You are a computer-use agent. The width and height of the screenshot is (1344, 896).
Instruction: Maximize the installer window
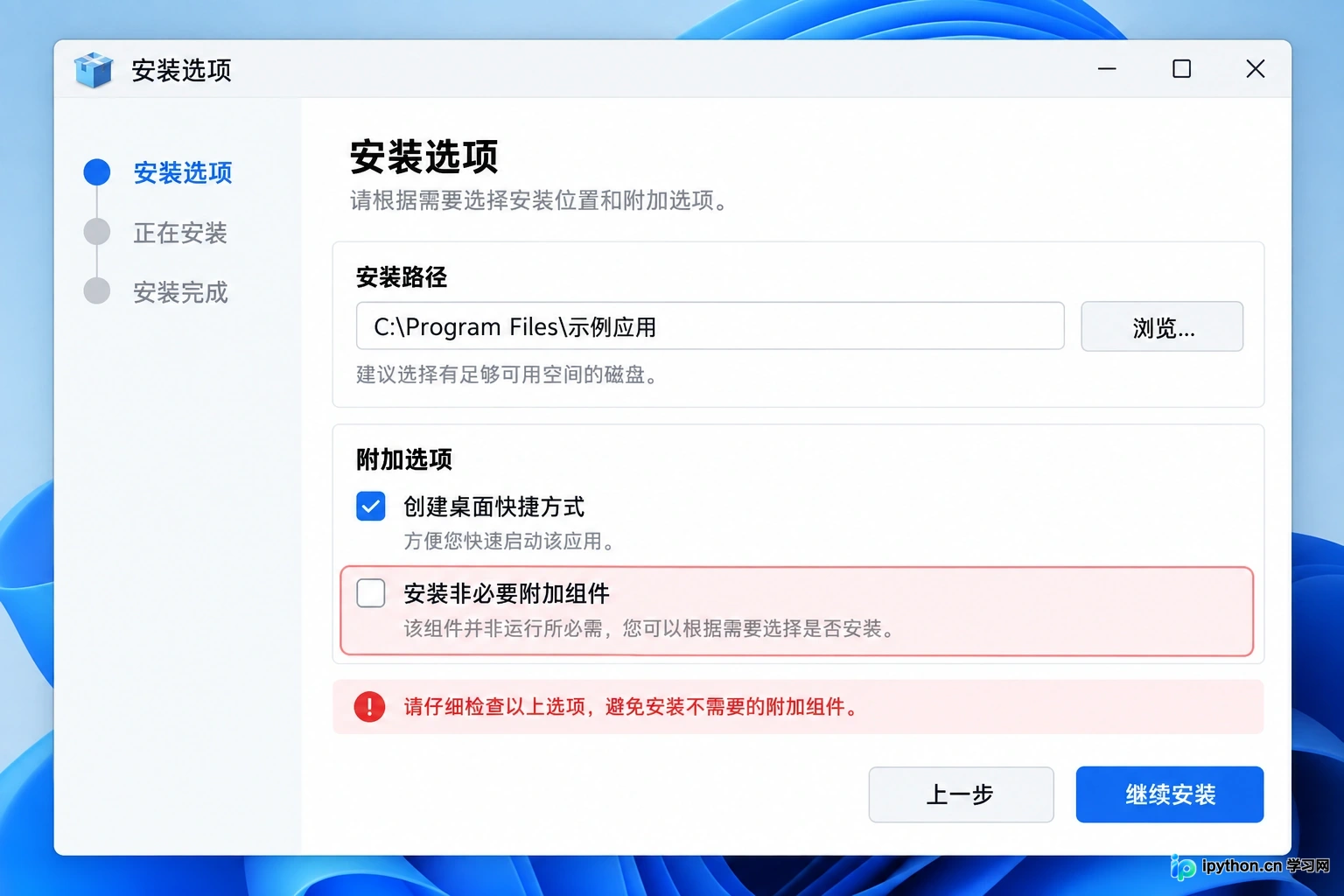tap(1181, 68)
